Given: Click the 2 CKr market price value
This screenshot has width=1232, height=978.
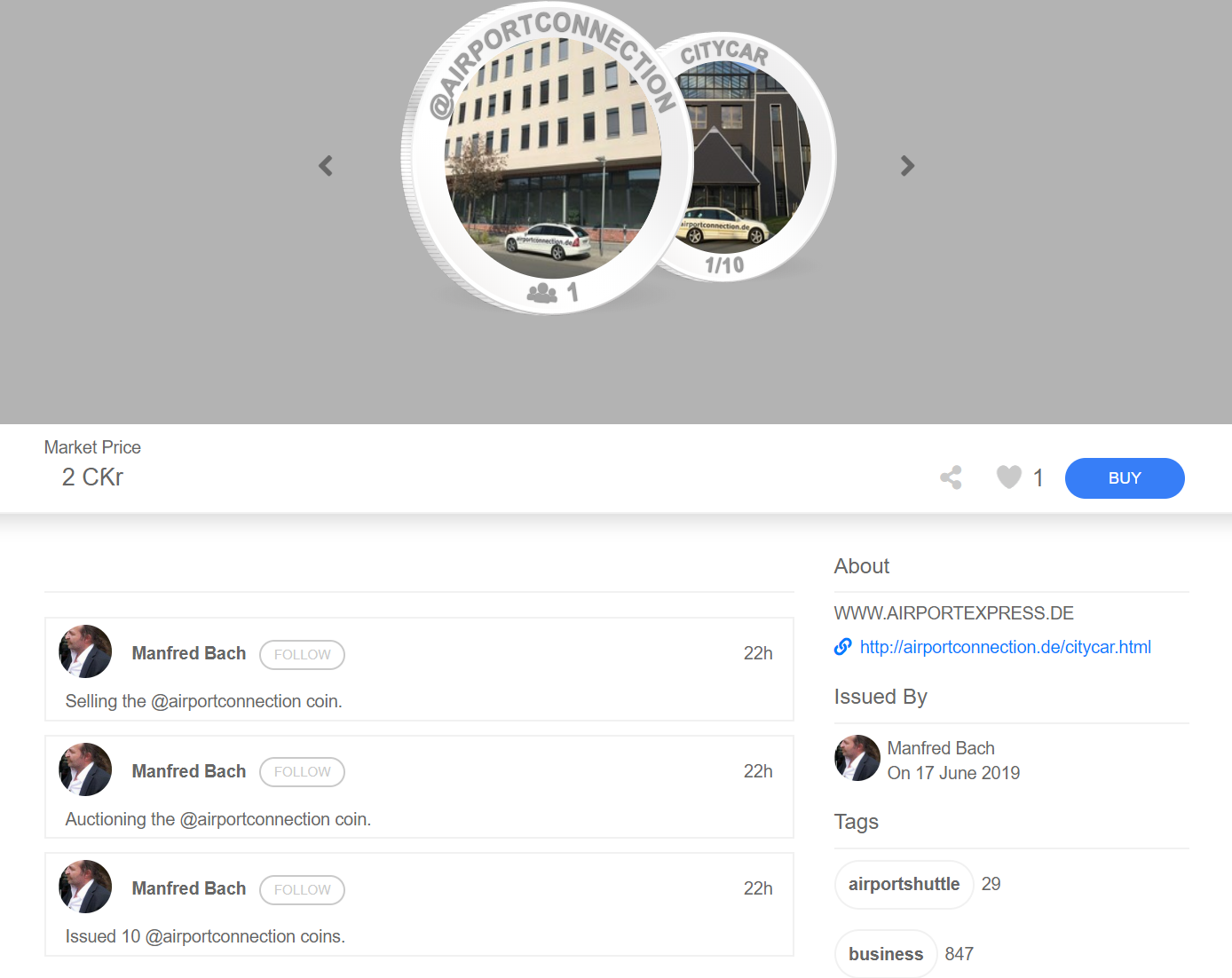Looking at the screenshot, I should [x=92, y=477].
